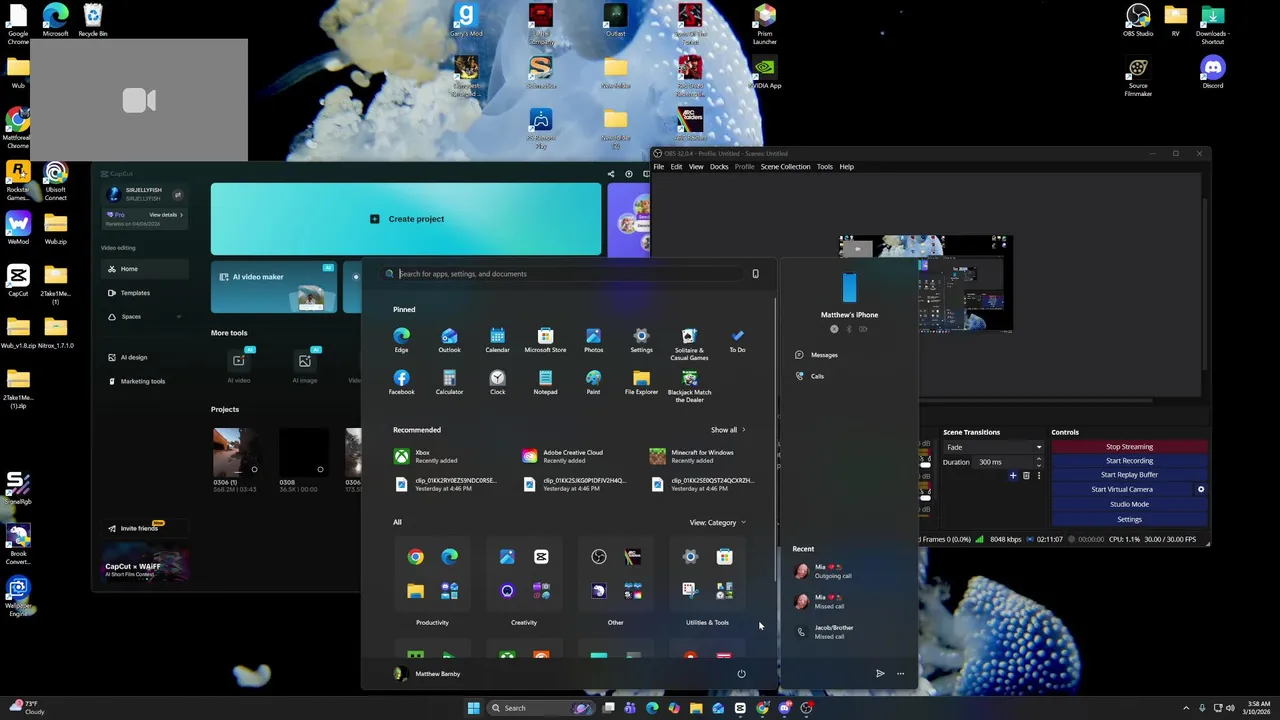The image size is (1280, 720).
Task: Open OBS Studio desktop shortcut
Action: [1138, 20]
